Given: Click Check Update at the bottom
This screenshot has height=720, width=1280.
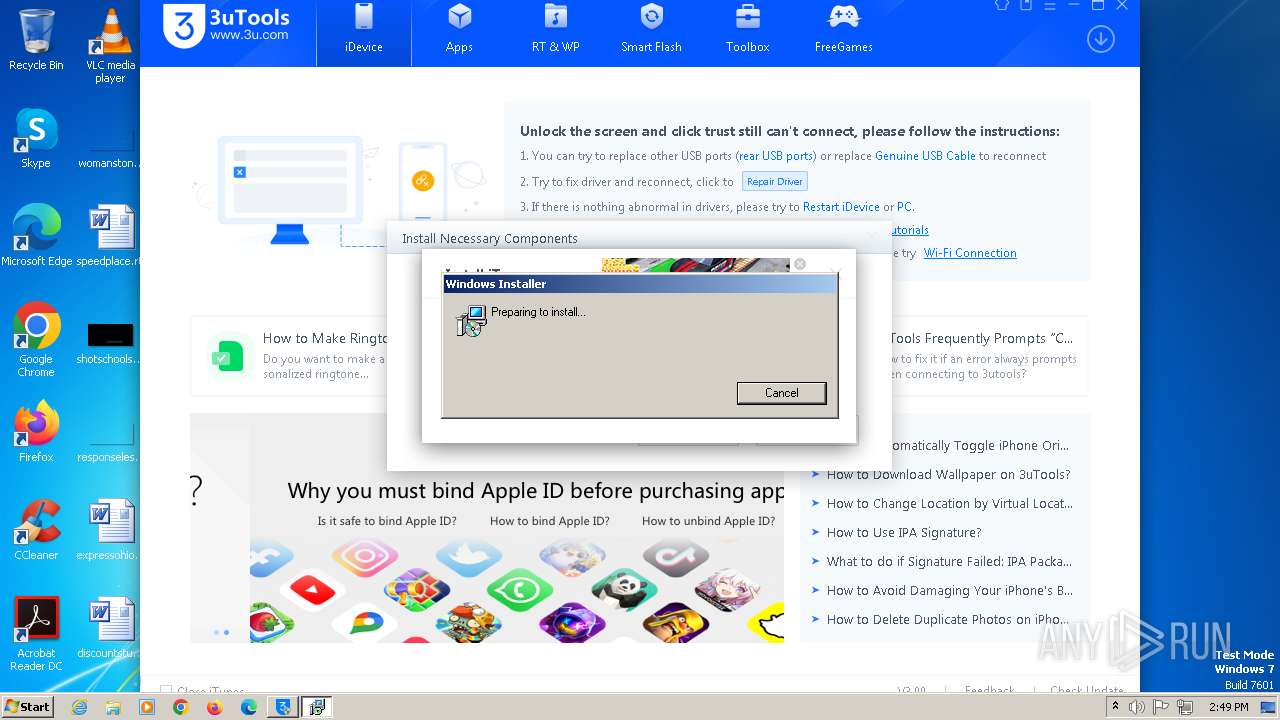Looking at the screenshot, I should coord(1086,690).
